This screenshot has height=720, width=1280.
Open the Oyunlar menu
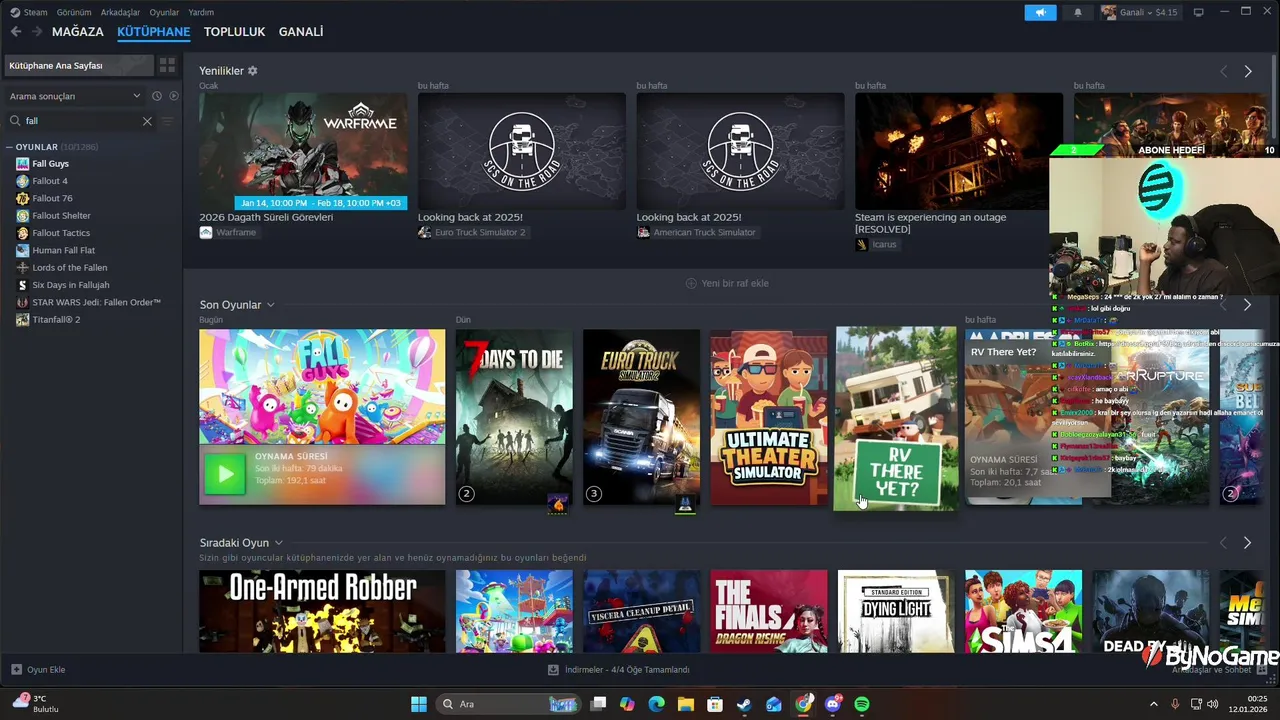164,12
